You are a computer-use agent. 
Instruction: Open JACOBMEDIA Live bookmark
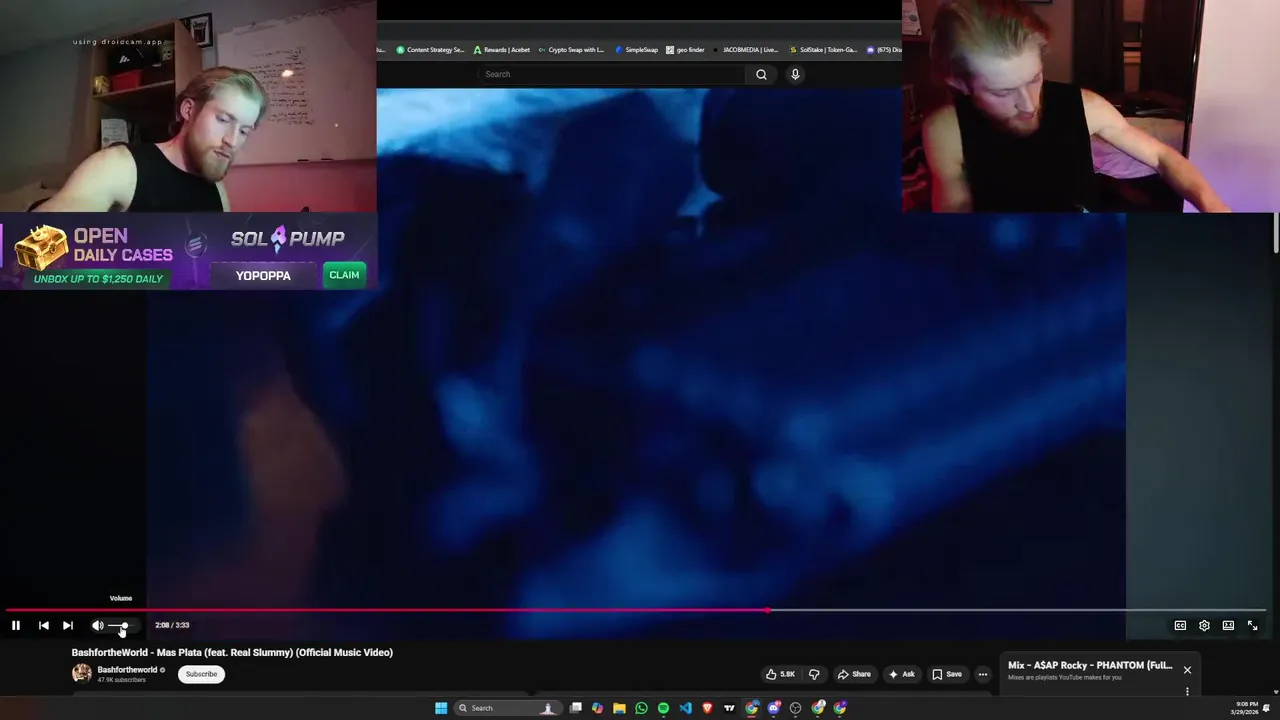coord(746,50)
